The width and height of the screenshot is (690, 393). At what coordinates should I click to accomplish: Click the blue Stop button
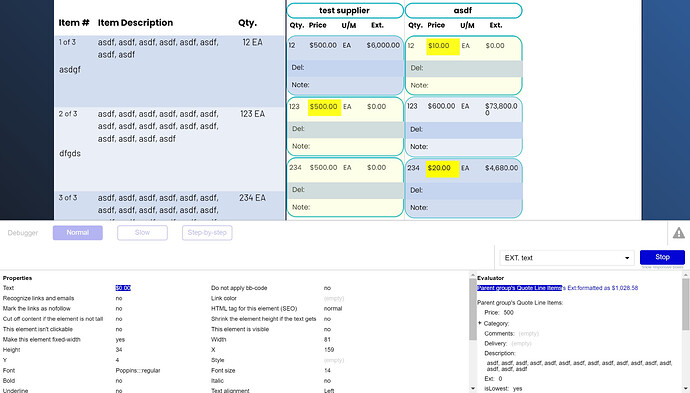[x=662, y=257]
